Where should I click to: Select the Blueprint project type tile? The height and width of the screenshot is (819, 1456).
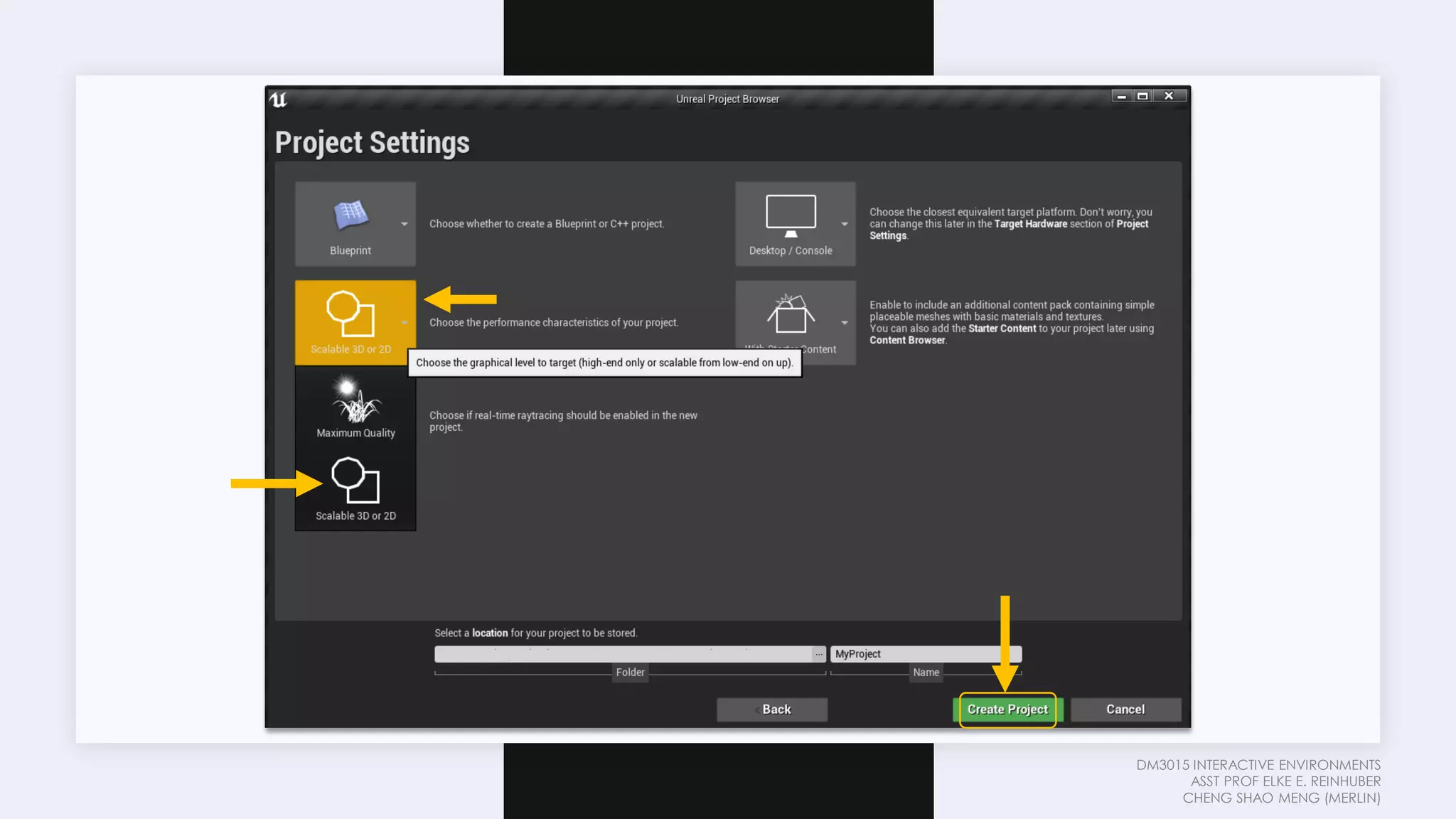point(355,224)
